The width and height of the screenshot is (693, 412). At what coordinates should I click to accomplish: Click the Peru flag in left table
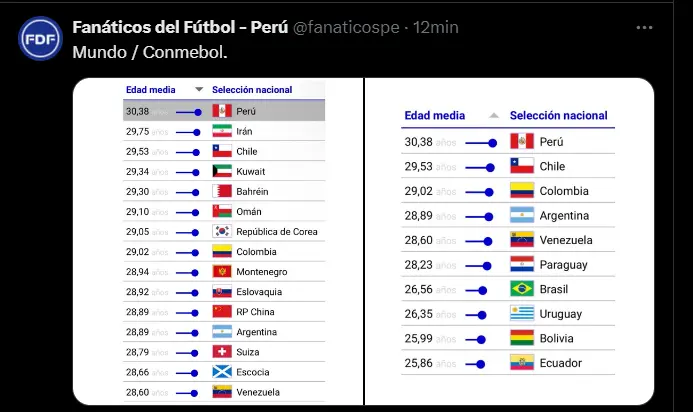222,111
